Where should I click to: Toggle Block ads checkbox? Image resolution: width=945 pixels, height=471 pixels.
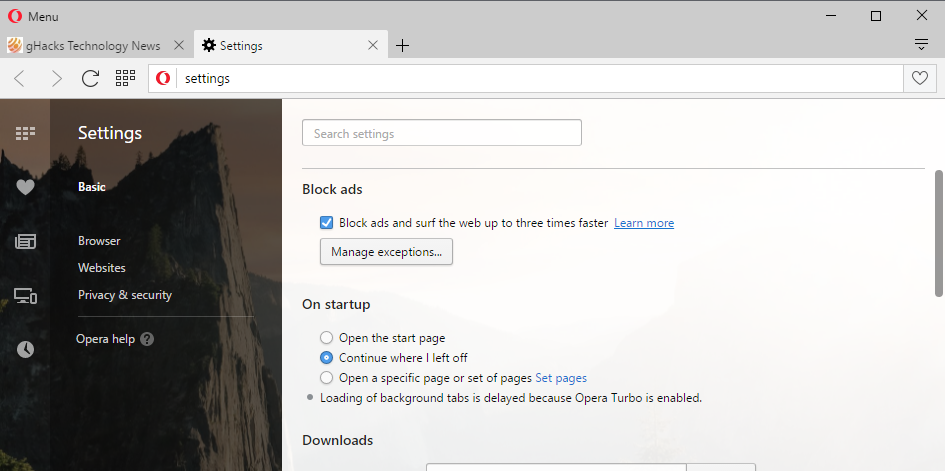click(326, 223)
